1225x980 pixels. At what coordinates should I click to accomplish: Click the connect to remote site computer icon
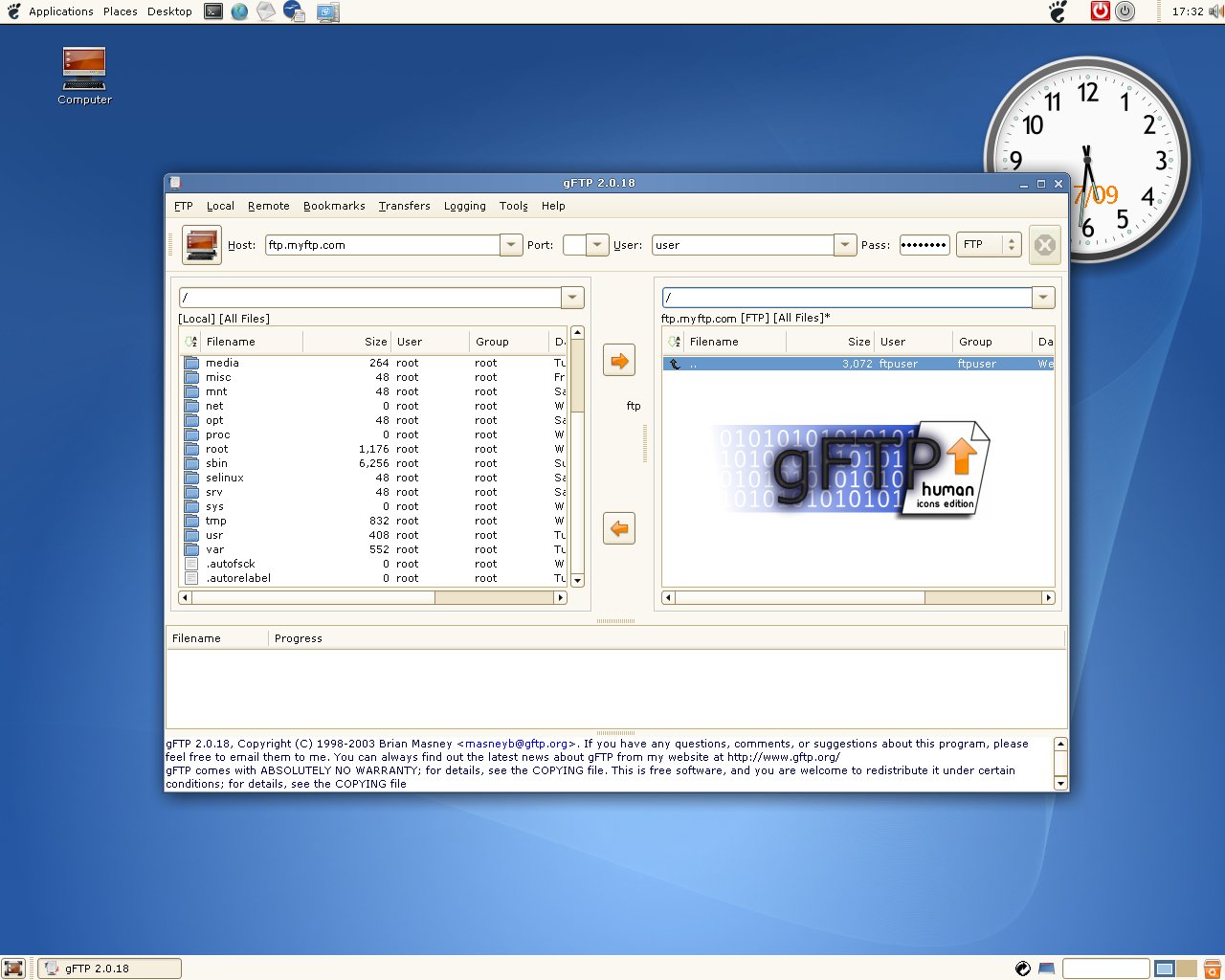202,245
